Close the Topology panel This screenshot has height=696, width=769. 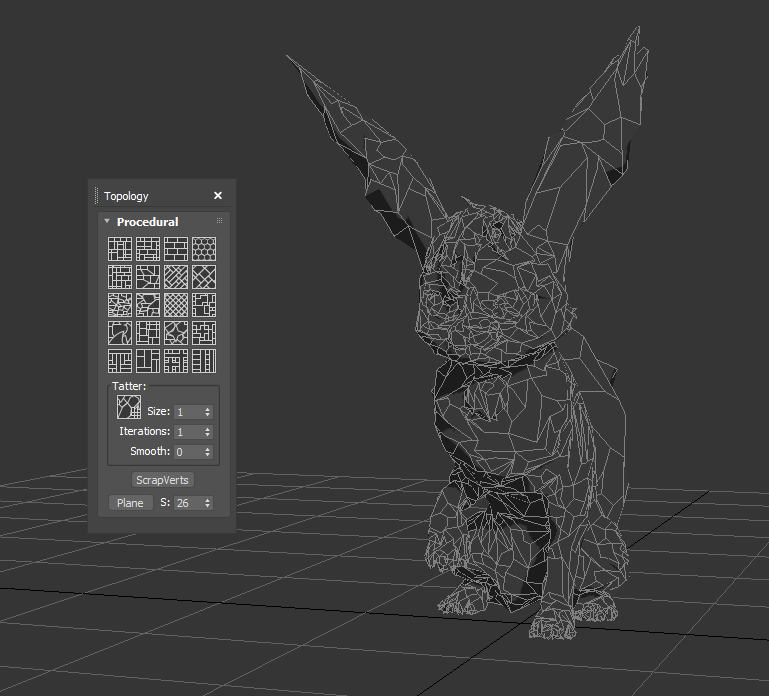click(218, 196)
